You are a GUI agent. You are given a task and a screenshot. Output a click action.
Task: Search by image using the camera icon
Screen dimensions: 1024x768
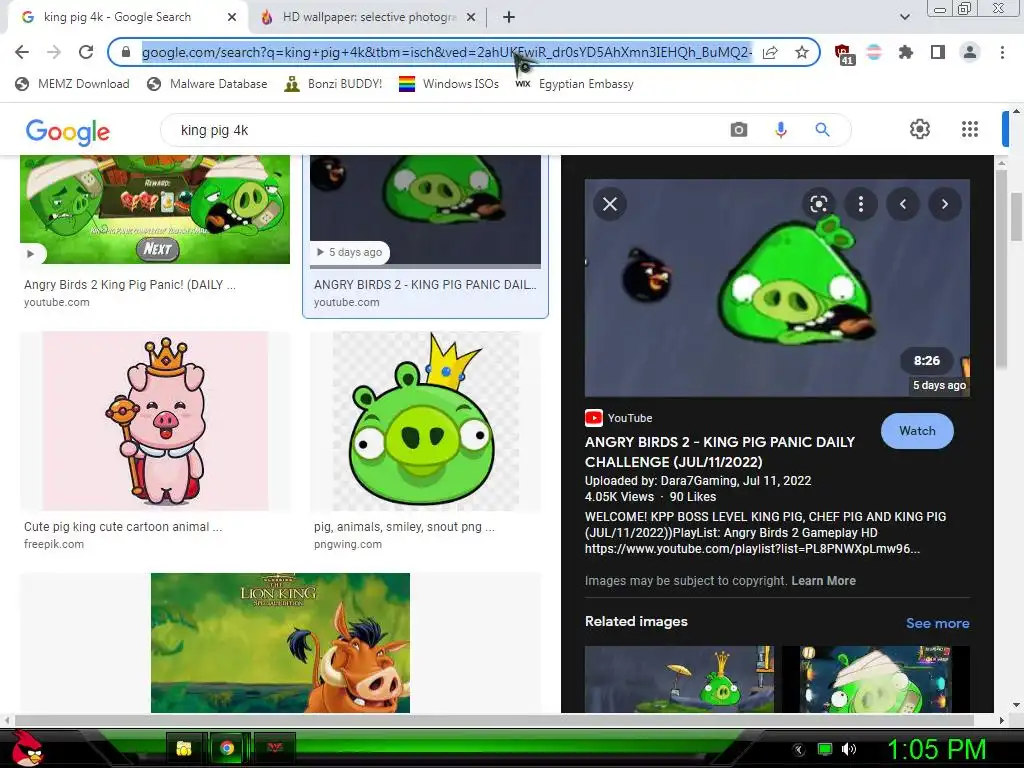click(739, 129)
